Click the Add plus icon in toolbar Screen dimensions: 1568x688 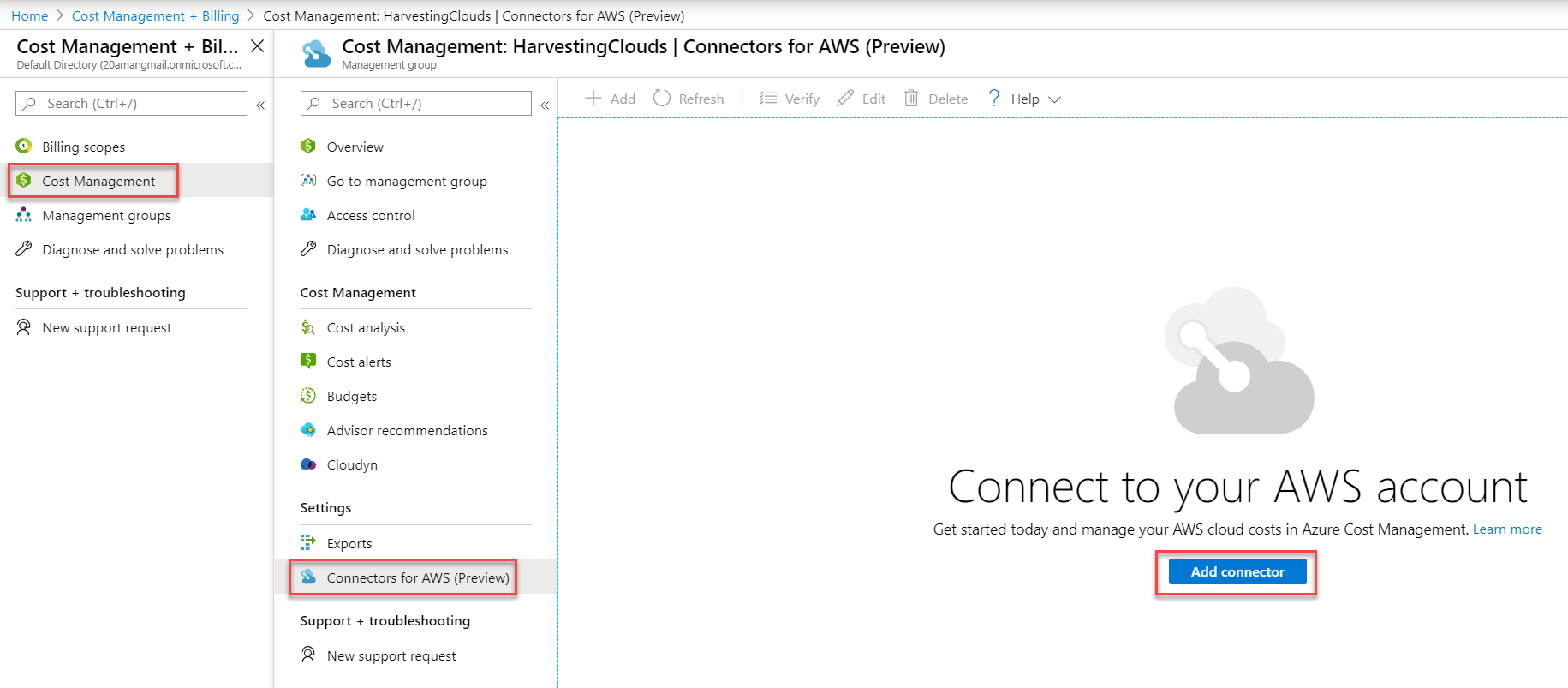coord(593,99)
